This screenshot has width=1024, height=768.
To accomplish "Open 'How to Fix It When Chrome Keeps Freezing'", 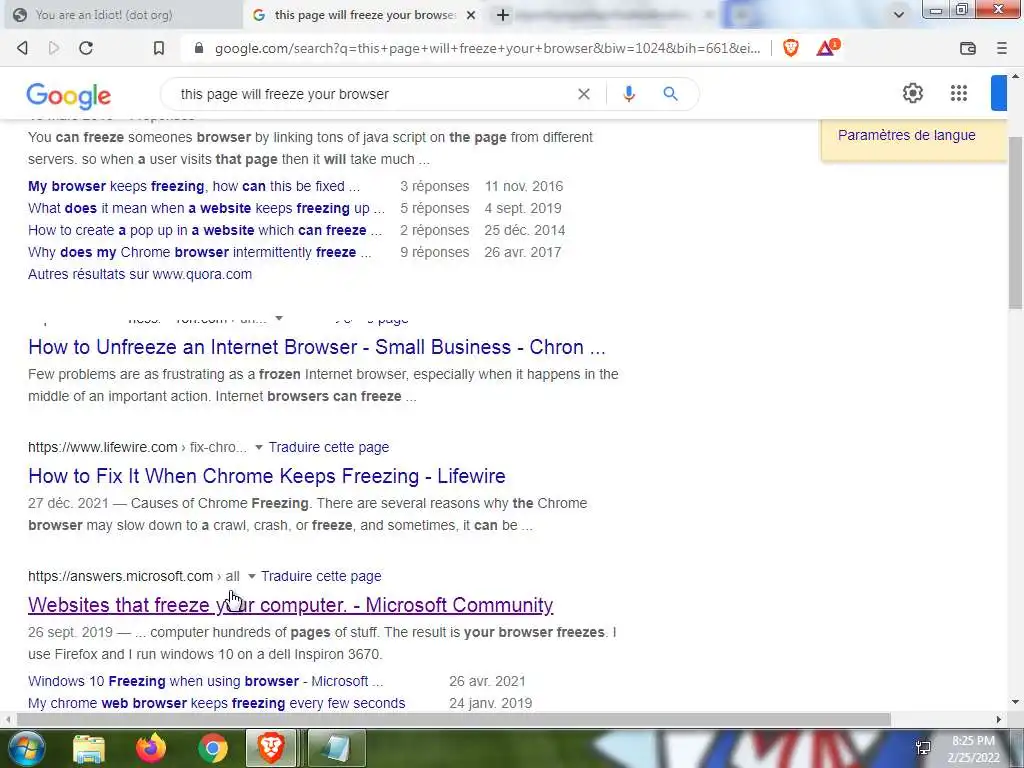I will 266,475.
